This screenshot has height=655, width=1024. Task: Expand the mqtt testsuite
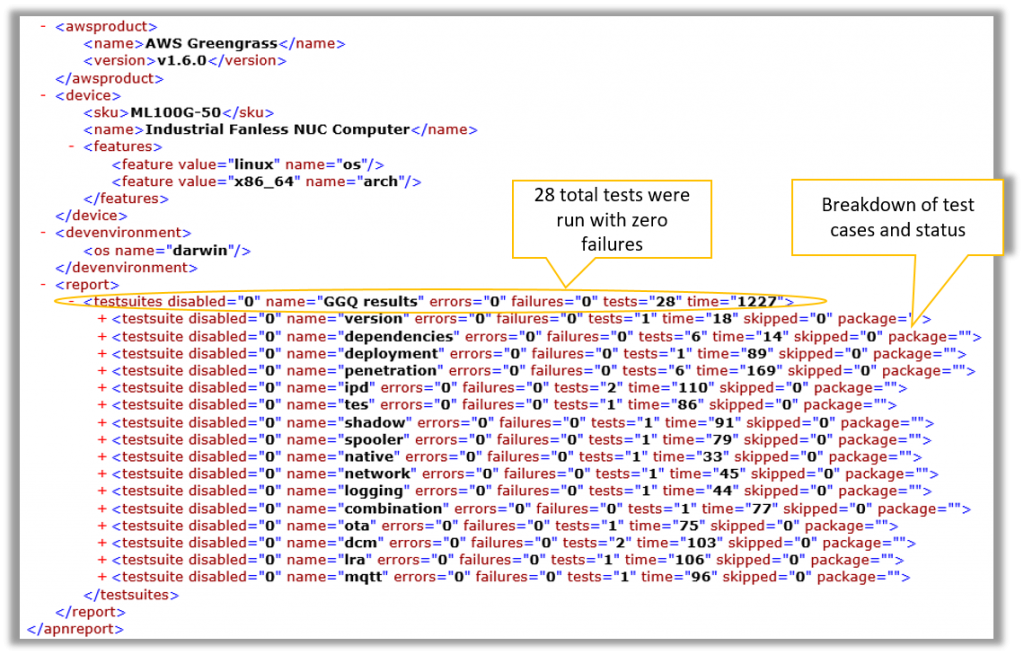[x=102, y=577]
